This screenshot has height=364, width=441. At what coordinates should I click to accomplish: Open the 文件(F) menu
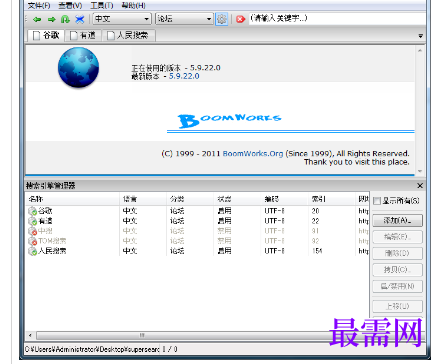(x=39, y=5)
